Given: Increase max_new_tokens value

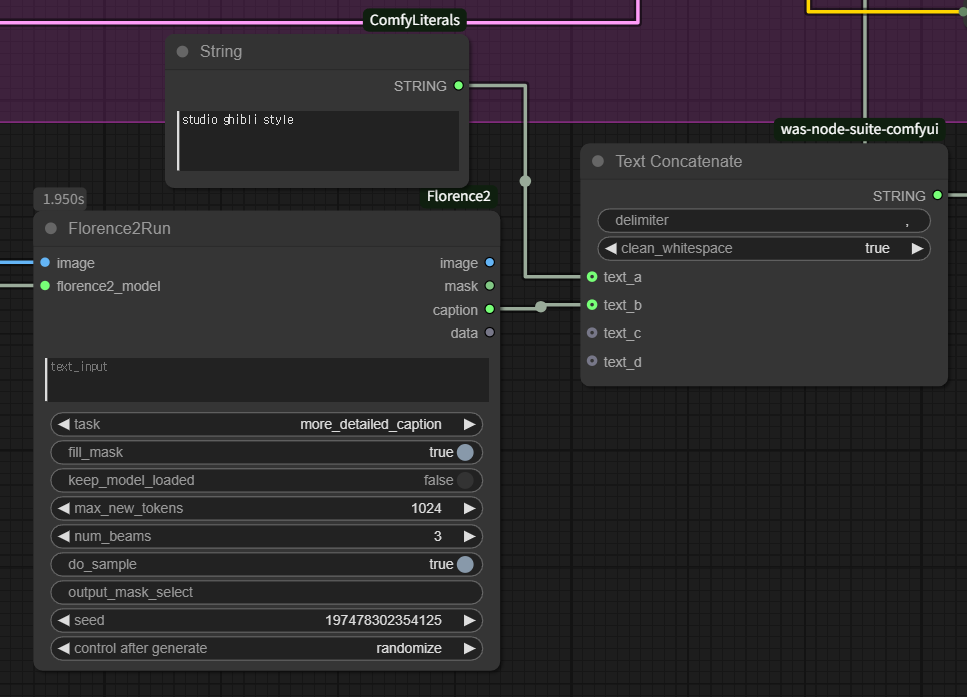Looking at the screenshot, I should coord(469,508).
